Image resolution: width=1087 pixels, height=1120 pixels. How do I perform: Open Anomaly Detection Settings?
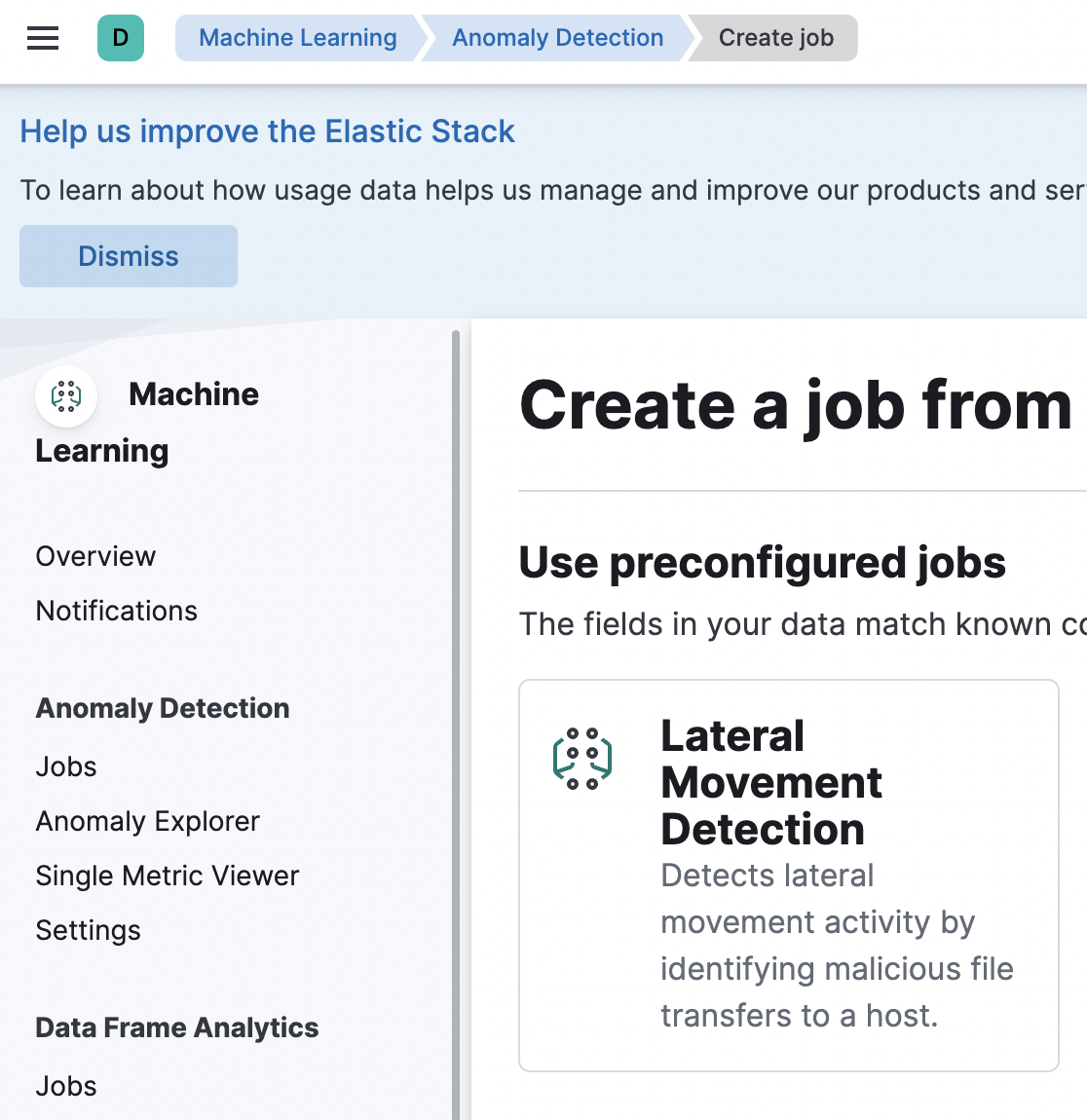pyautogui.click(x=89, y=931)
